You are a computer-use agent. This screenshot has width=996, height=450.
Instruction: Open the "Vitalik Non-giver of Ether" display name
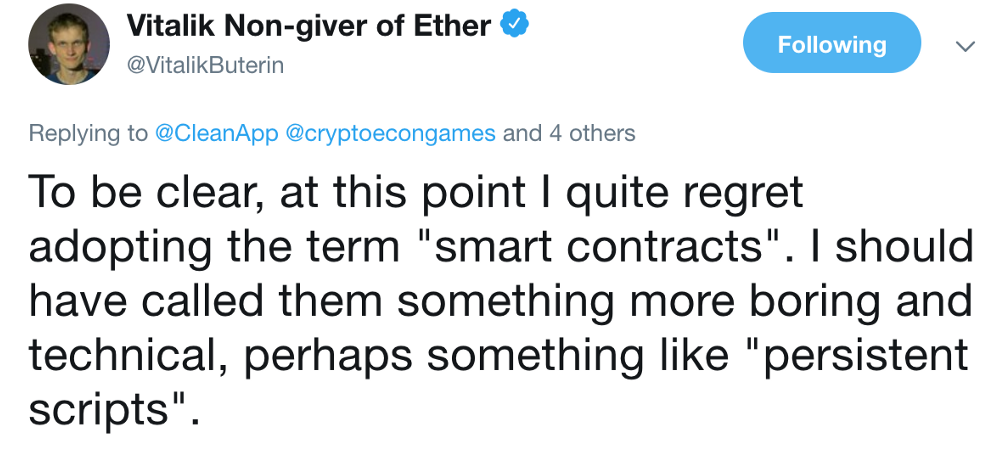coord(310,27)
